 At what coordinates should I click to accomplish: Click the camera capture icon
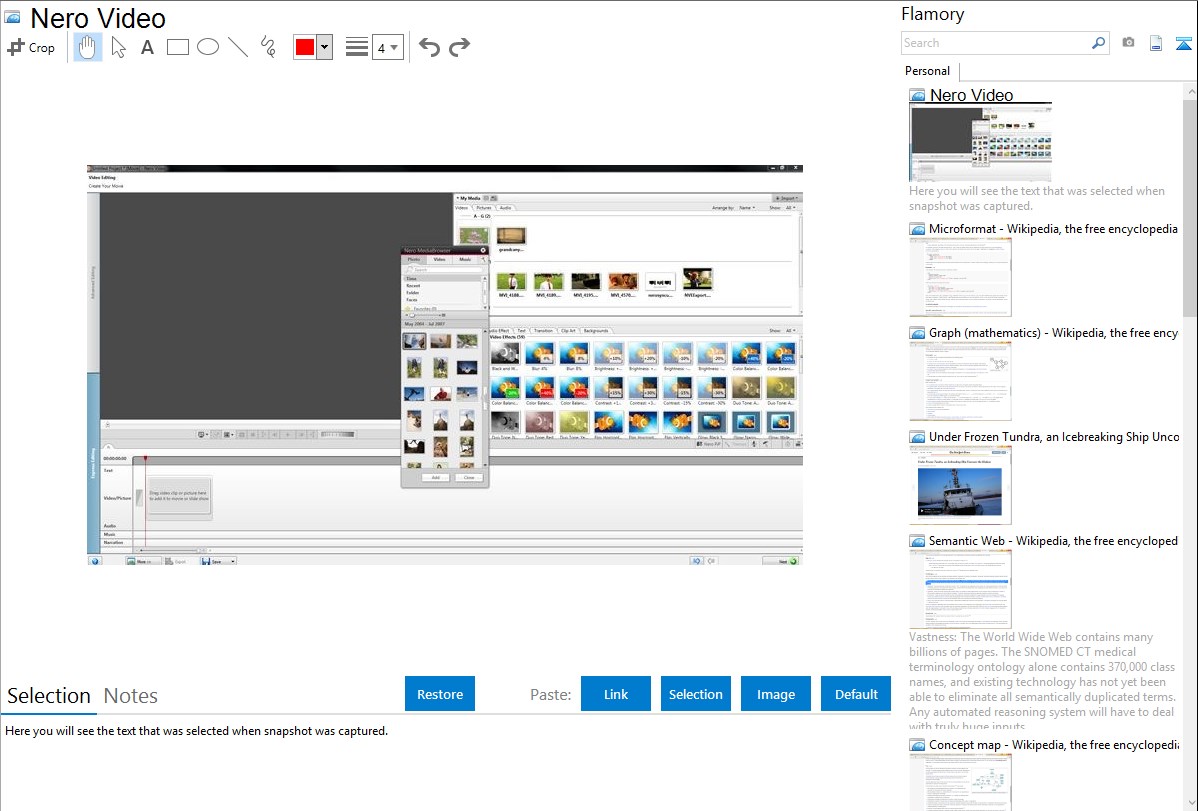click(x=1128, y=43)
